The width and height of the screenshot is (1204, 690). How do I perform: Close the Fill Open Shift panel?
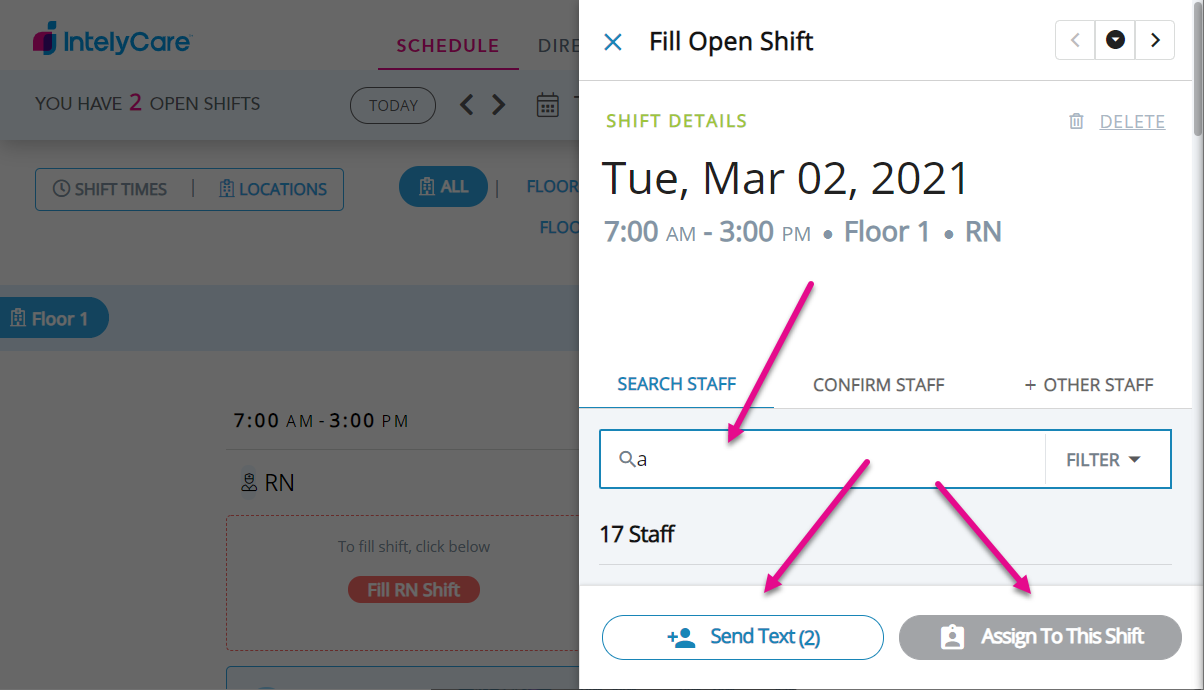[x=613, y=42]
